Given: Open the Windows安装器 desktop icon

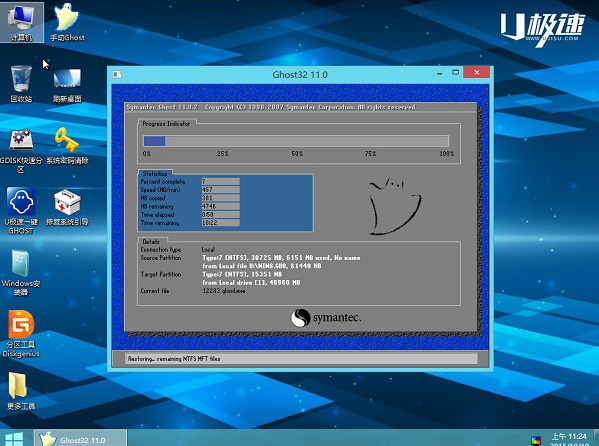Looking at the screenshot, I should coord(21,273).
